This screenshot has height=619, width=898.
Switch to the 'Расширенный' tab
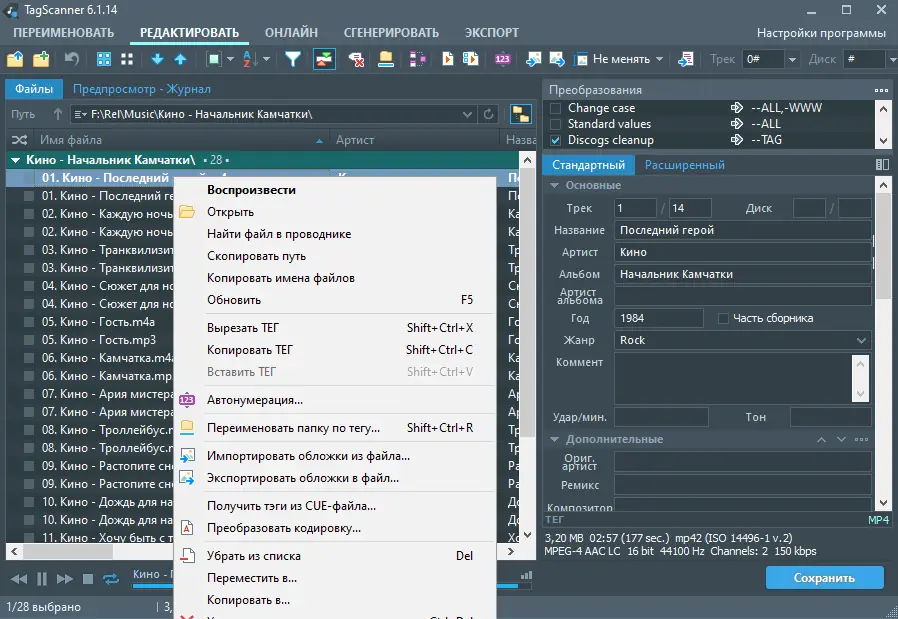(684, 165)
